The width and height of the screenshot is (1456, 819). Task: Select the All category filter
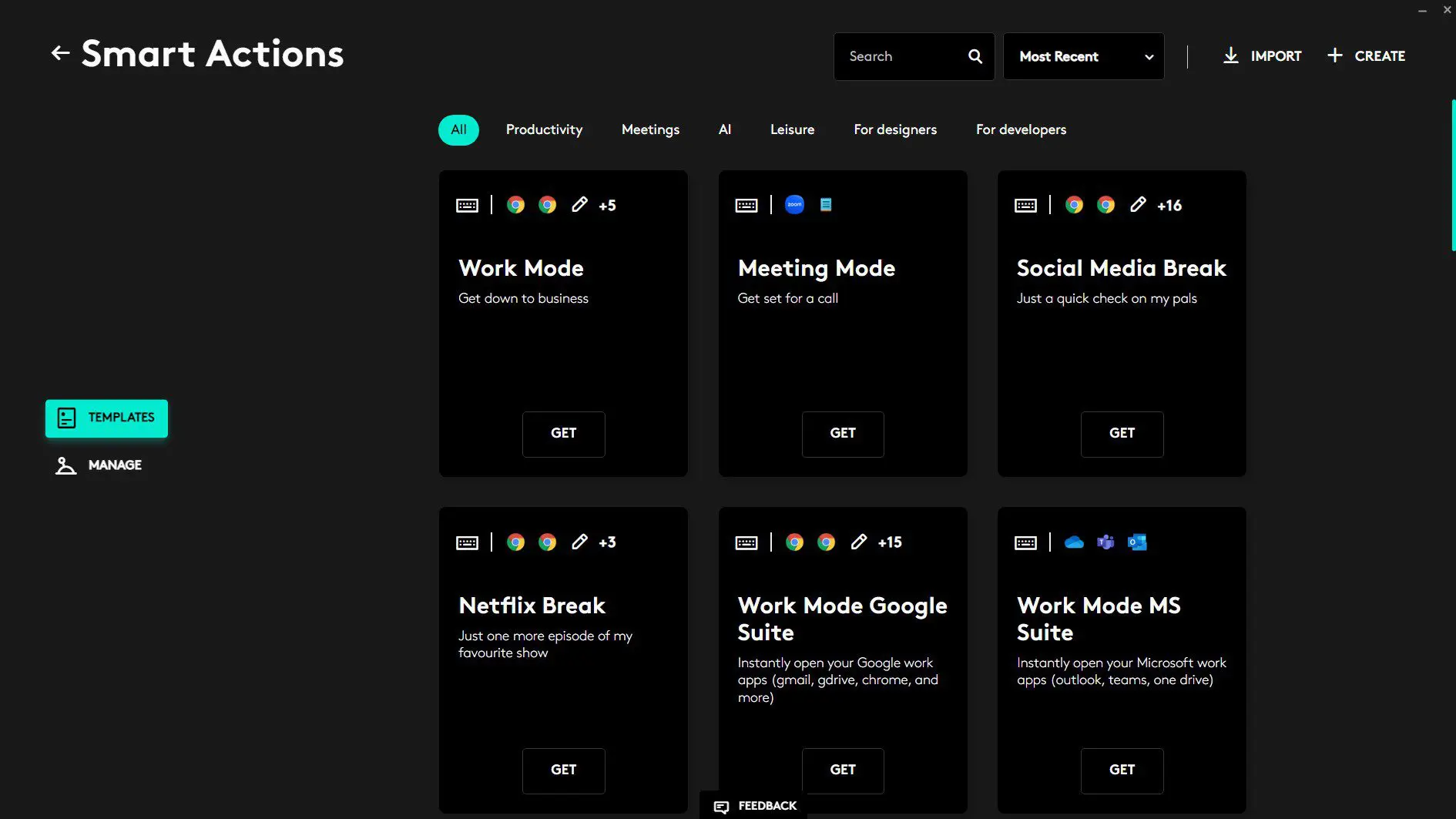click(458, 129)
